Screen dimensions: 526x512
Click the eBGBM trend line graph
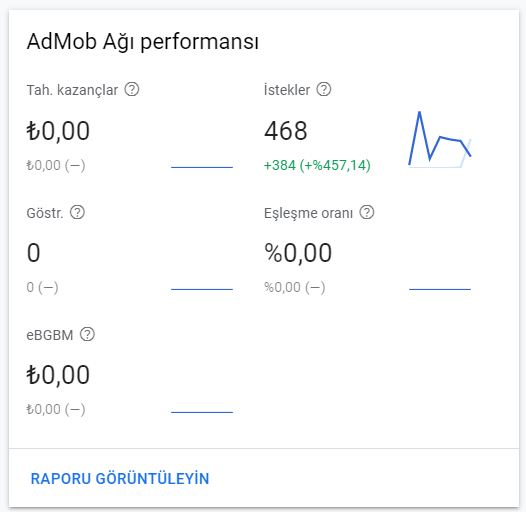click(x=202, y=412)
